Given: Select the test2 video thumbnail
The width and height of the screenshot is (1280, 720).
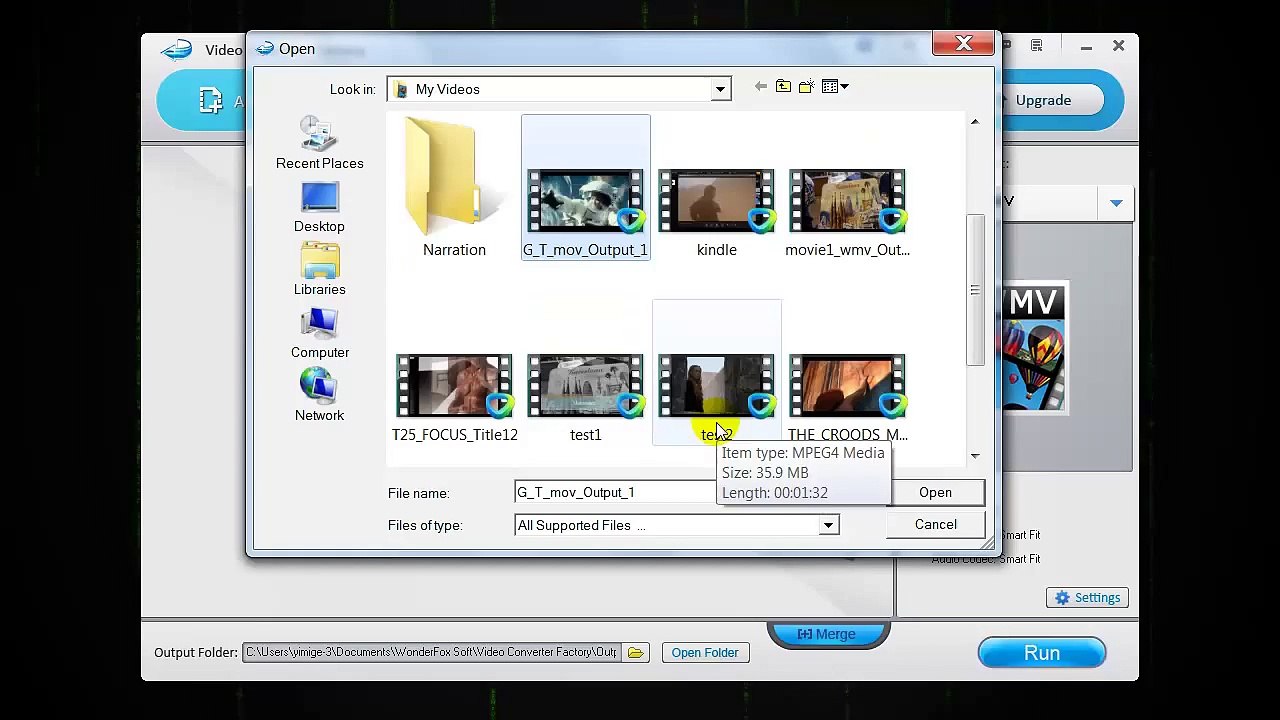Looking at the screenshot, I should (x=716, y=386).
